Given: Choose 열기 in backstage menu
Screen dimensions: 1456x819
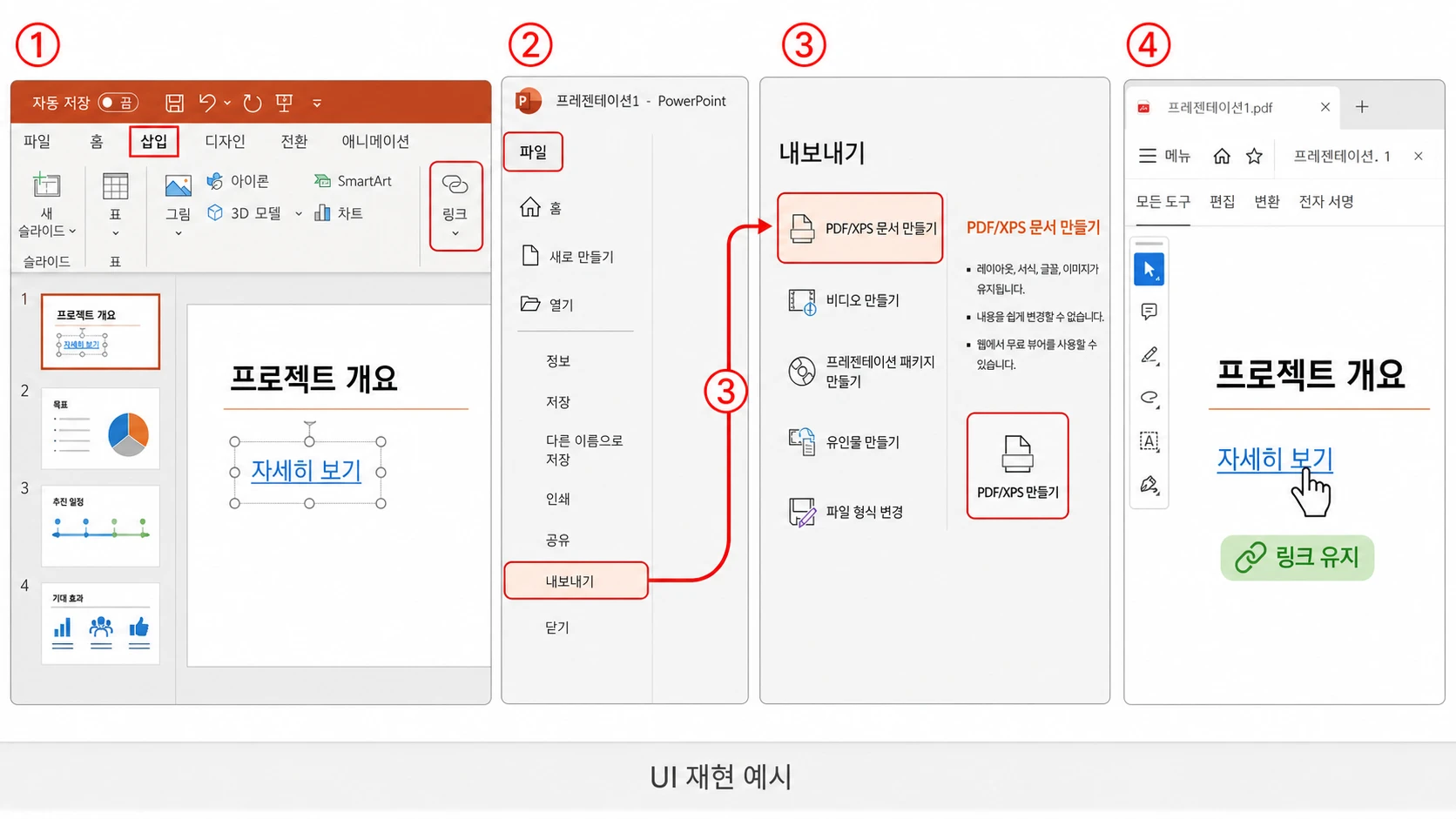Looking at the screenshot, I should tap(547, 305).
